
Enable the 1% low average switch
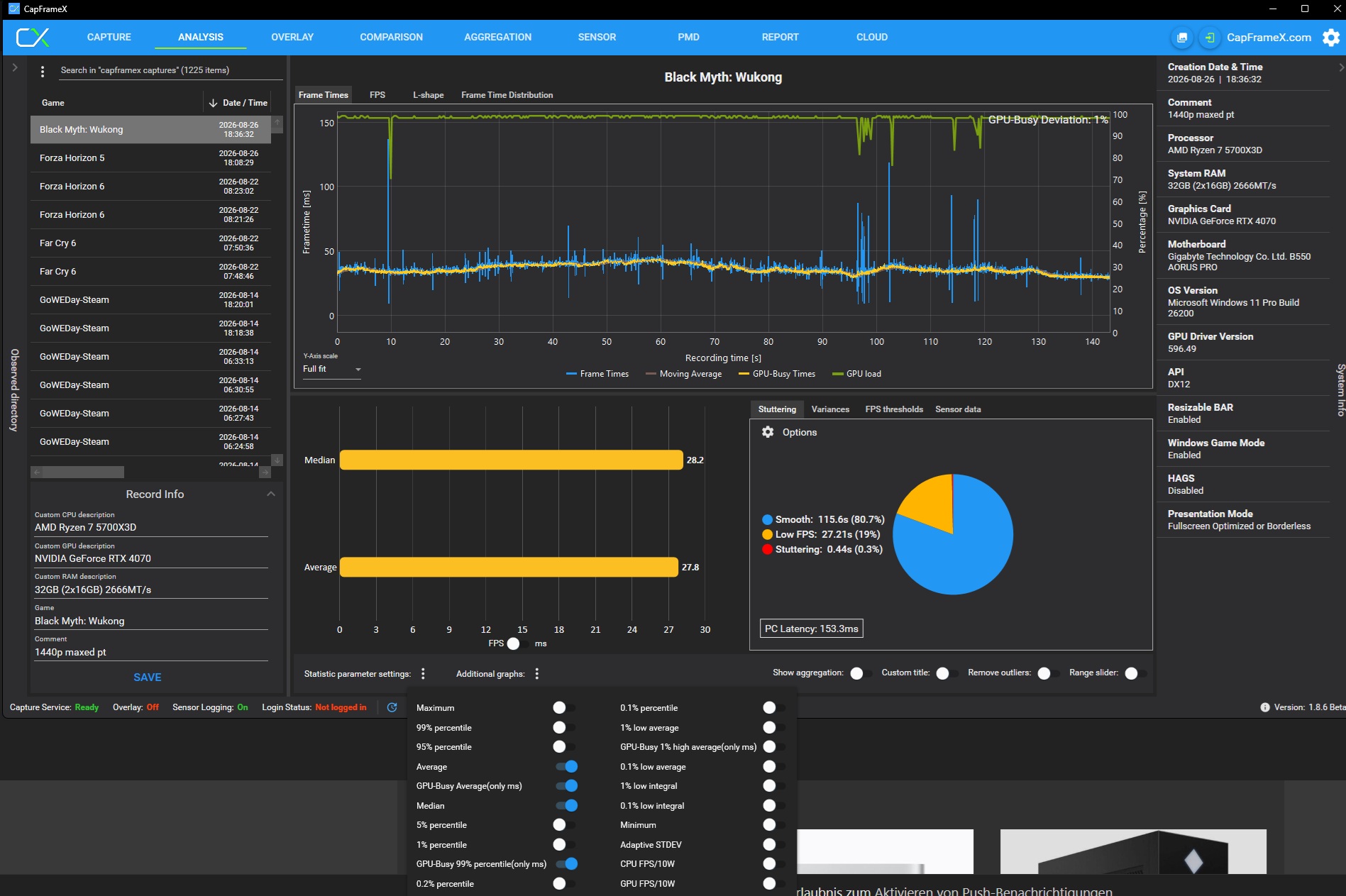pos(773,727)
